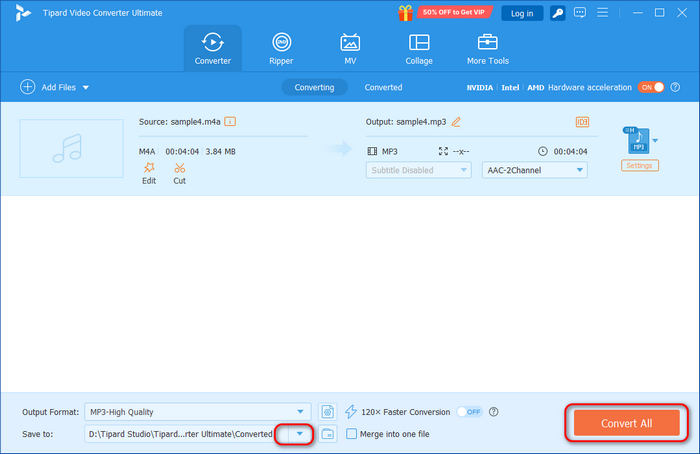Screen dimensions: 700x454
Task: Open the feedback chat icon
Action: tap(580, 12)
